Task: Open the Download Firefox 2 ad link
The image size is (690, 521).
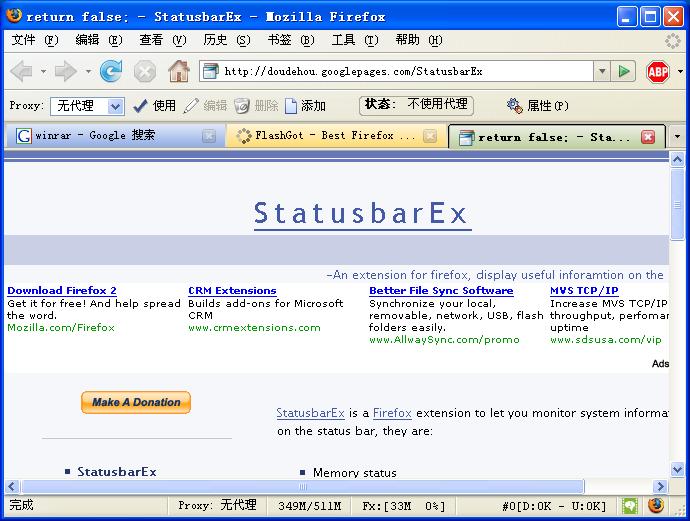Action: pyautogui.click(x=62, y=290)
